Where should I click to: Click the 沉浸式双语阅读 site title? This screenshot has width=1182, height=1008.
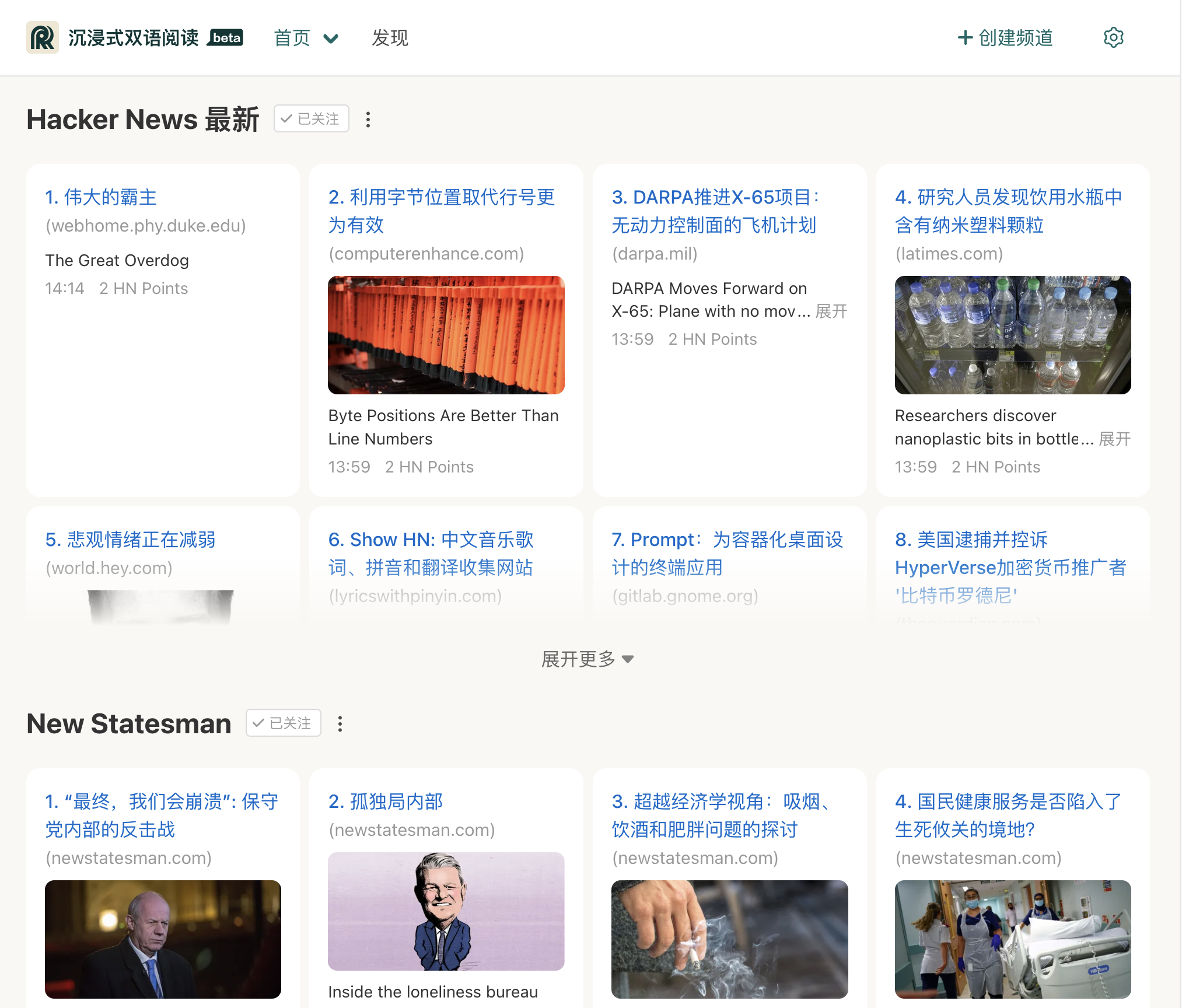tap(134, 38)
